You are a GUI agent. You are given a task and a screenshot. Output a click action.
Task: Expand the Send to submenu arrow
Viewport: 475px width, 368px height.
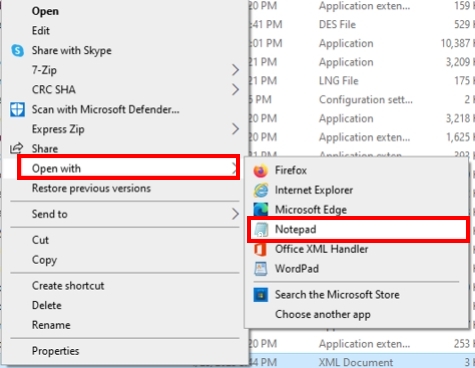click(x=235, y=214)
